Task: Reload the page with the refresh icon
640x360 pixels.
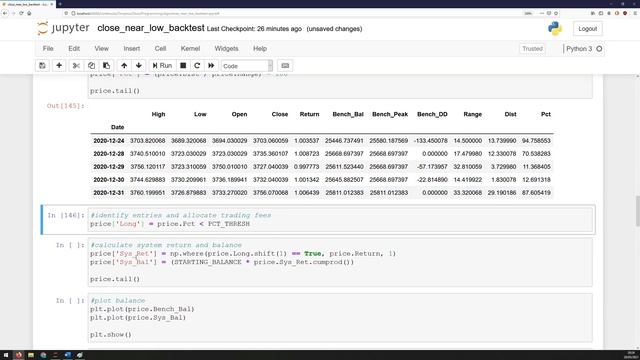Action: [21, 13]
